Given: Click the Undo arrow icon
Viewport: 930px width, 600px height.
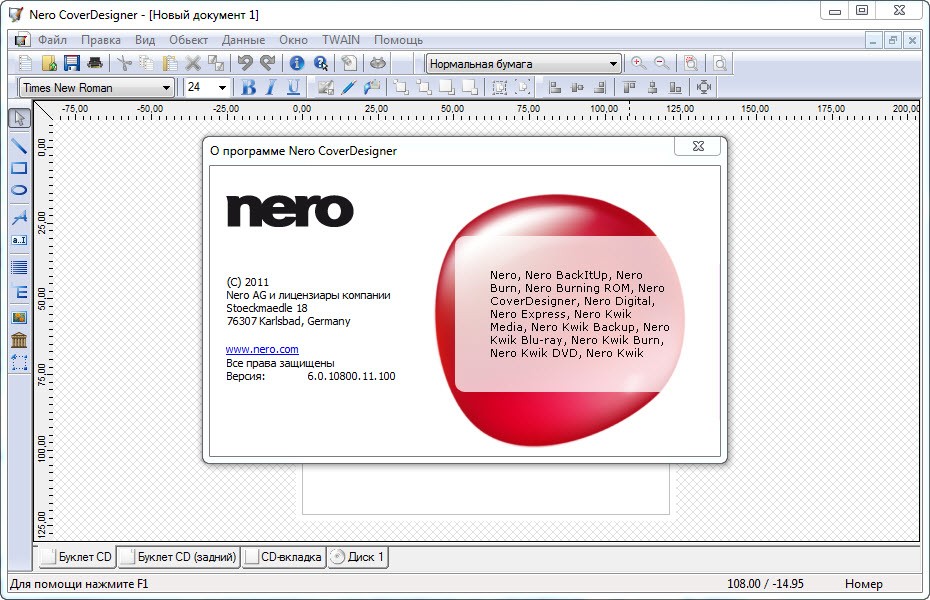Looking at the screenshot, I should 245,63.
